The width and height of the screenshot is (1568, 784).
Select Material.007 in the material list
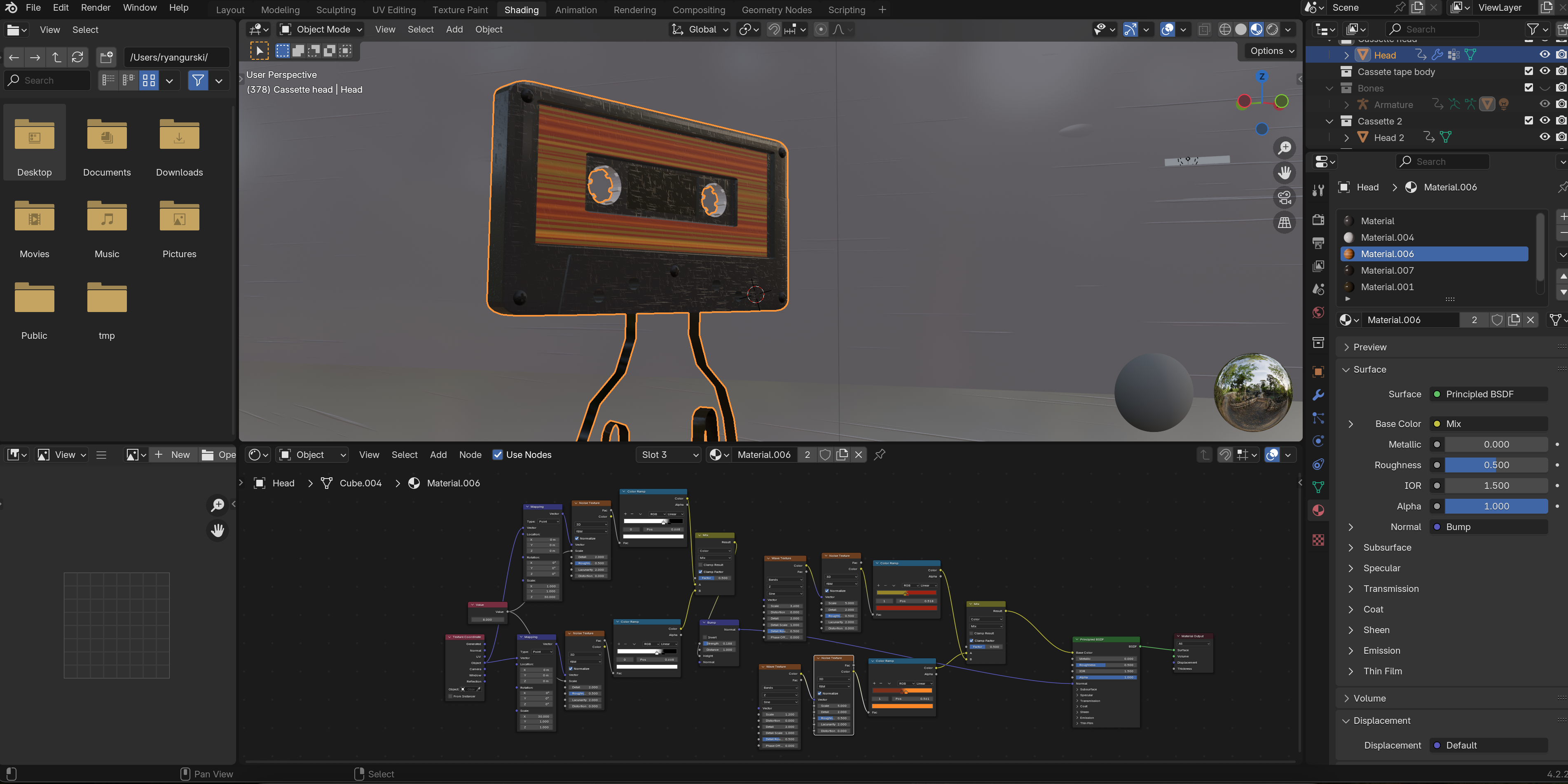click(x=1387, y=270)
